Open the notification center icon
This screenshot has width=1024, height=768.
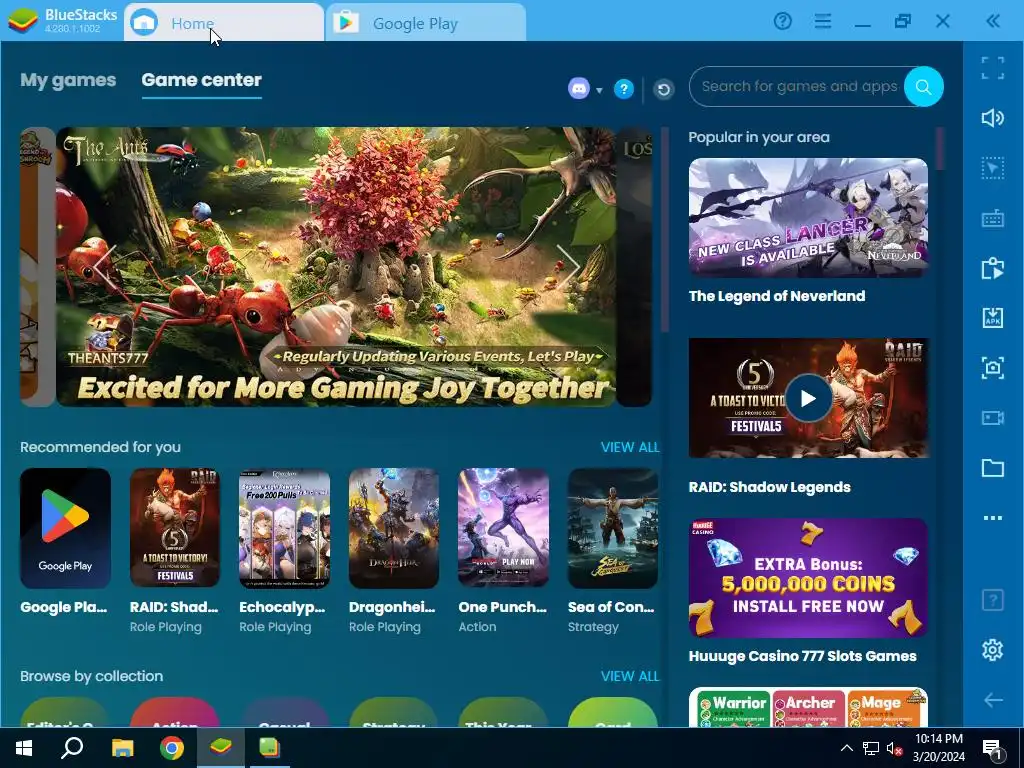click(x=993, y=748)
